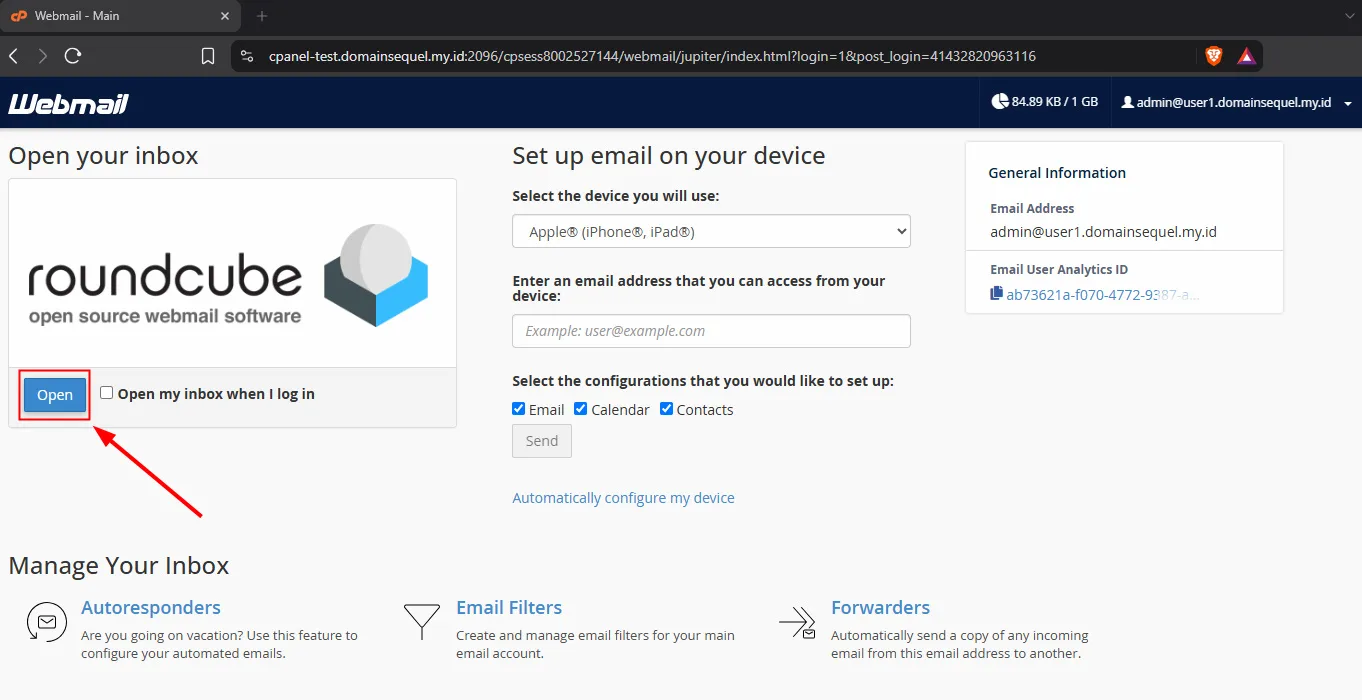Screen dimensions: 1362x700
Task: Copy the Email User Analytics ID icon
Action: [x=996, y=294]
